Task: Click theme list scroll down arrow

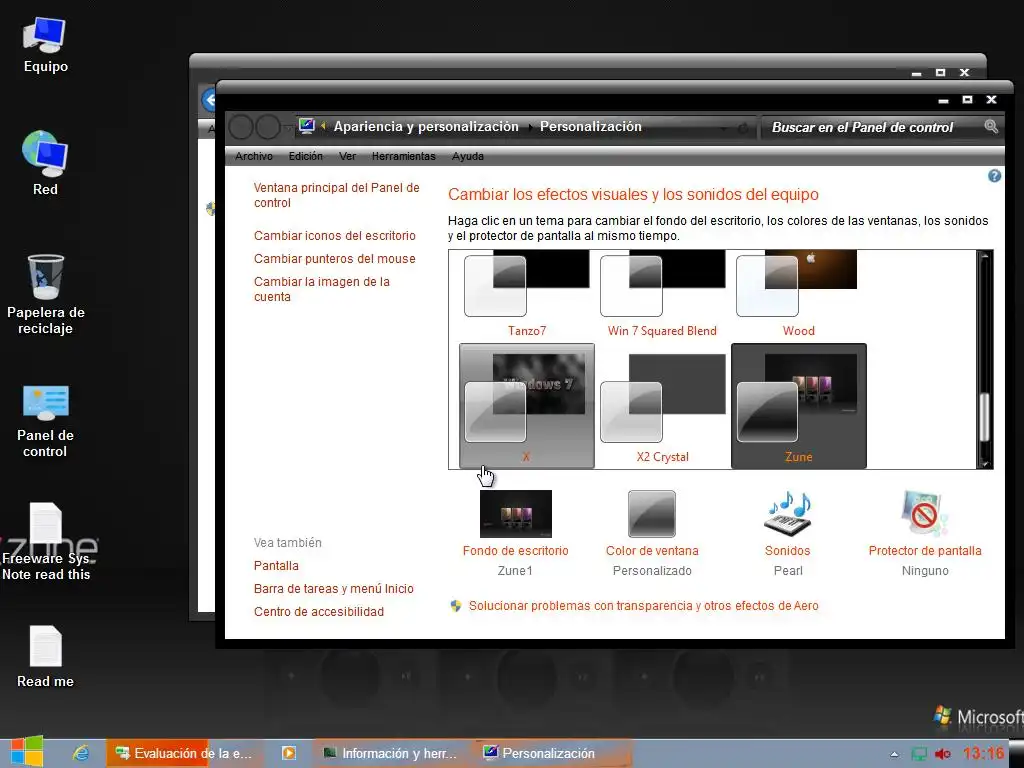Action: [x=985, y=462]
